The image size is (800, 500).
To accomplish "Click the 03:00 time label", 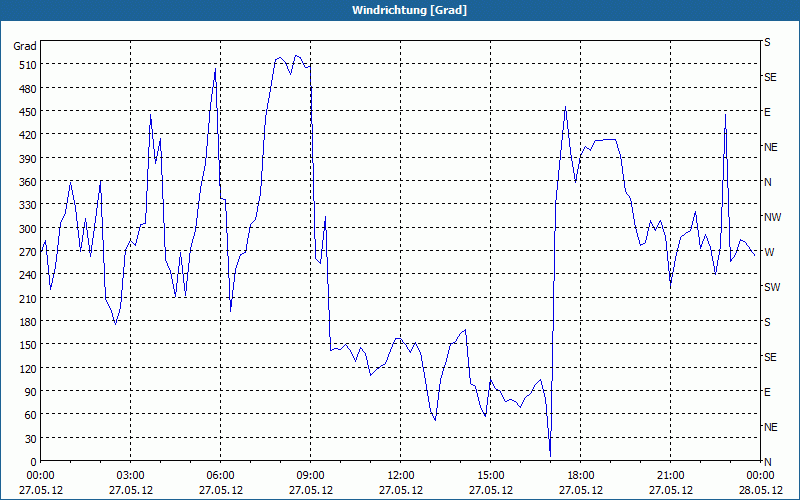I will pos(130,476).
